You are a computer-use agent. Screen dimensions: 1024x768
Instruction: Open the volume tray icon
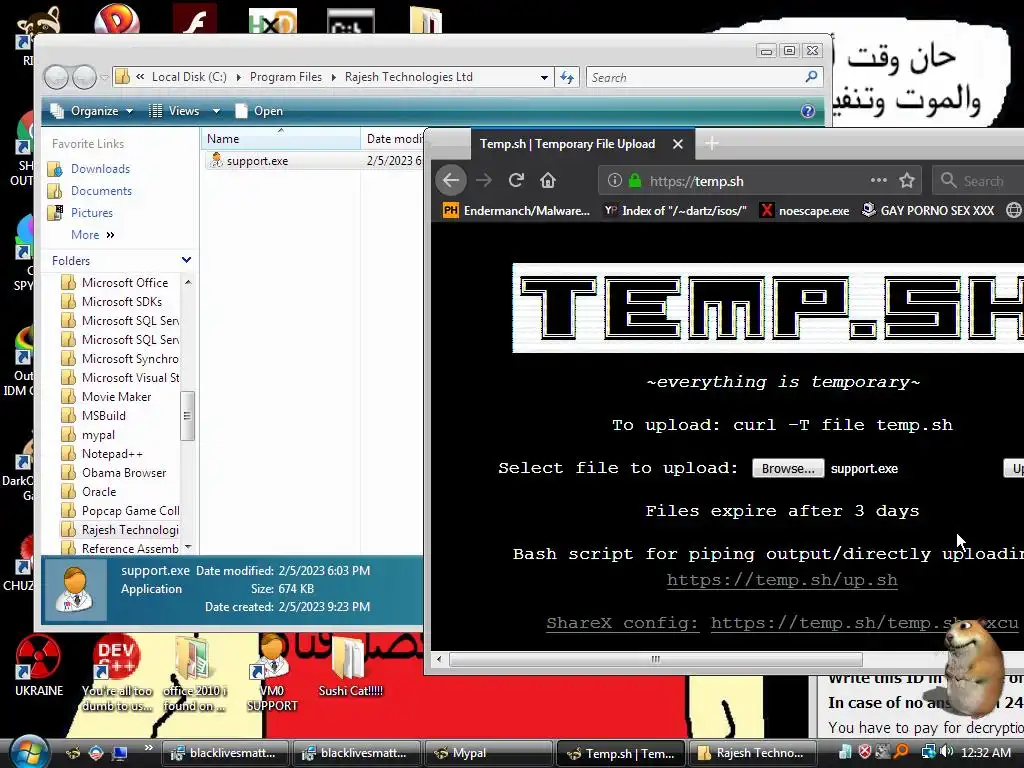(x=946, y=752)
